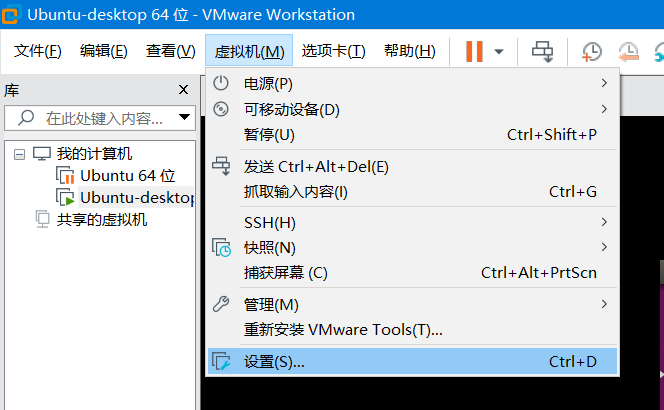
Task: Select 重新安装 VMware Tools(T)... entry
Action: [x=412, y=330]
